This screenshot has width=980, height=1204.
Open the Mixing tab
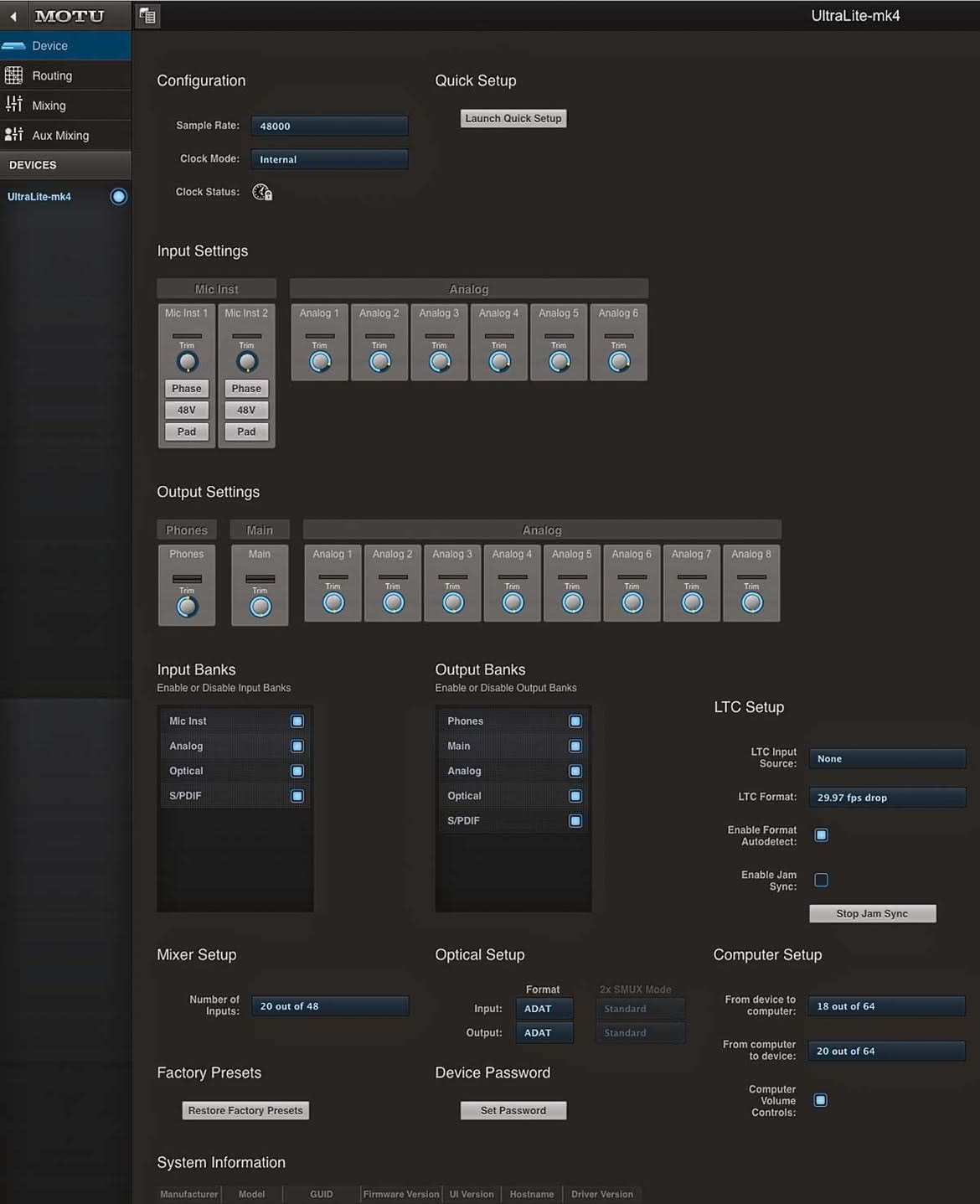pyautogui.click(x=65, y=106)
